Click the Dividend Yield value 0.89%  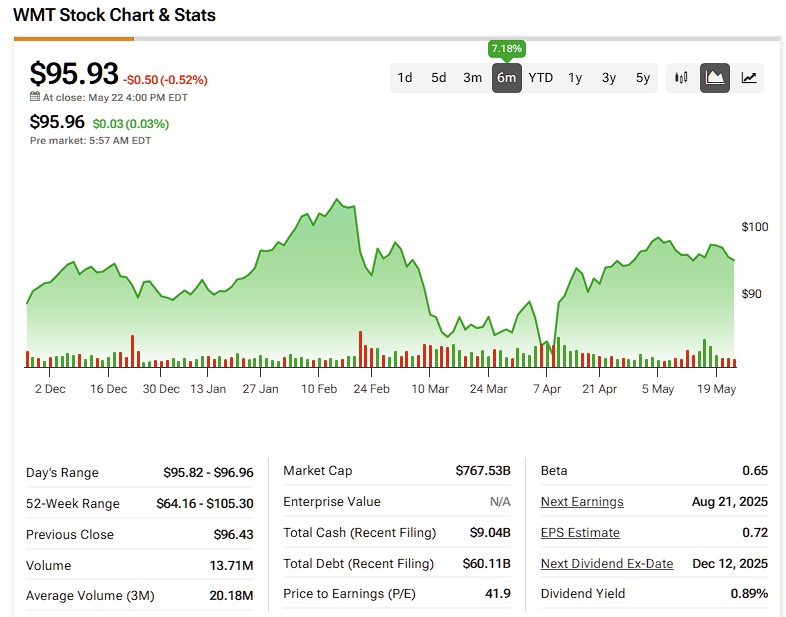[x=749, y=594]
